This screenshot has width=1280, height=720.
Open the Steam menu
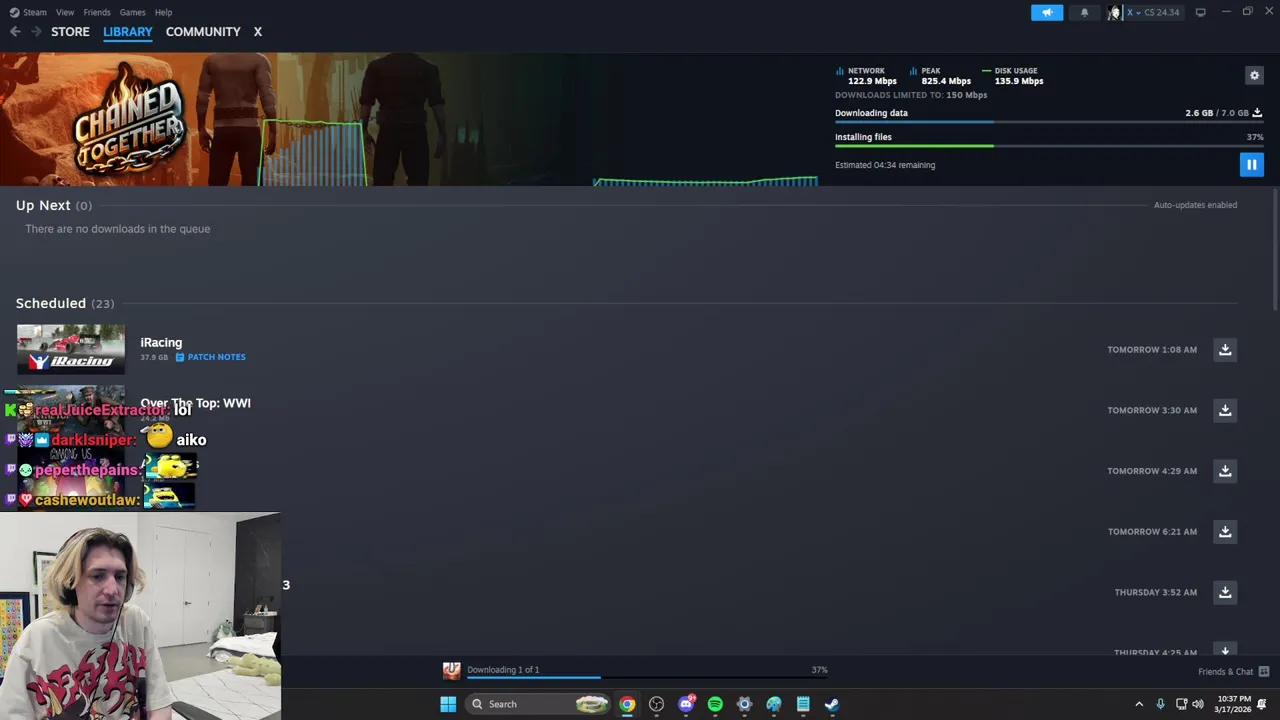pyautogui.click(x=34, y=12)
